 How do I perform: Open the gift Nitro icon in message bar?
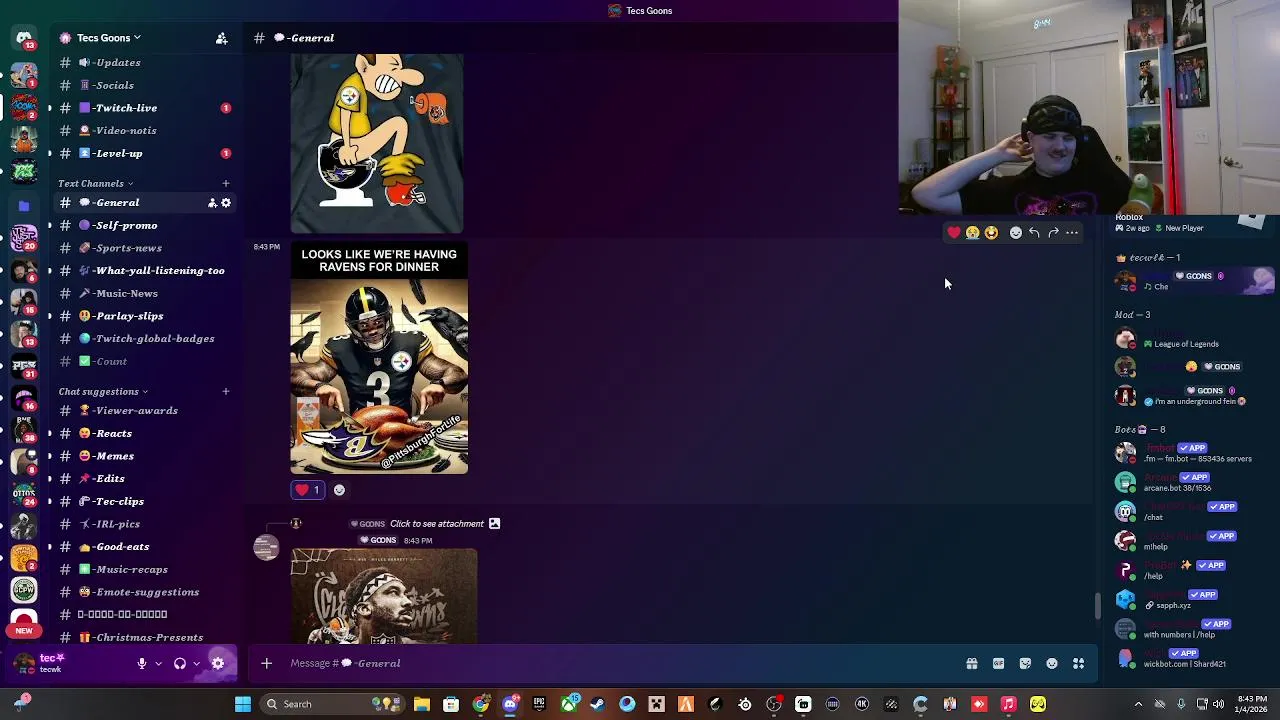[x=971, y=663]
